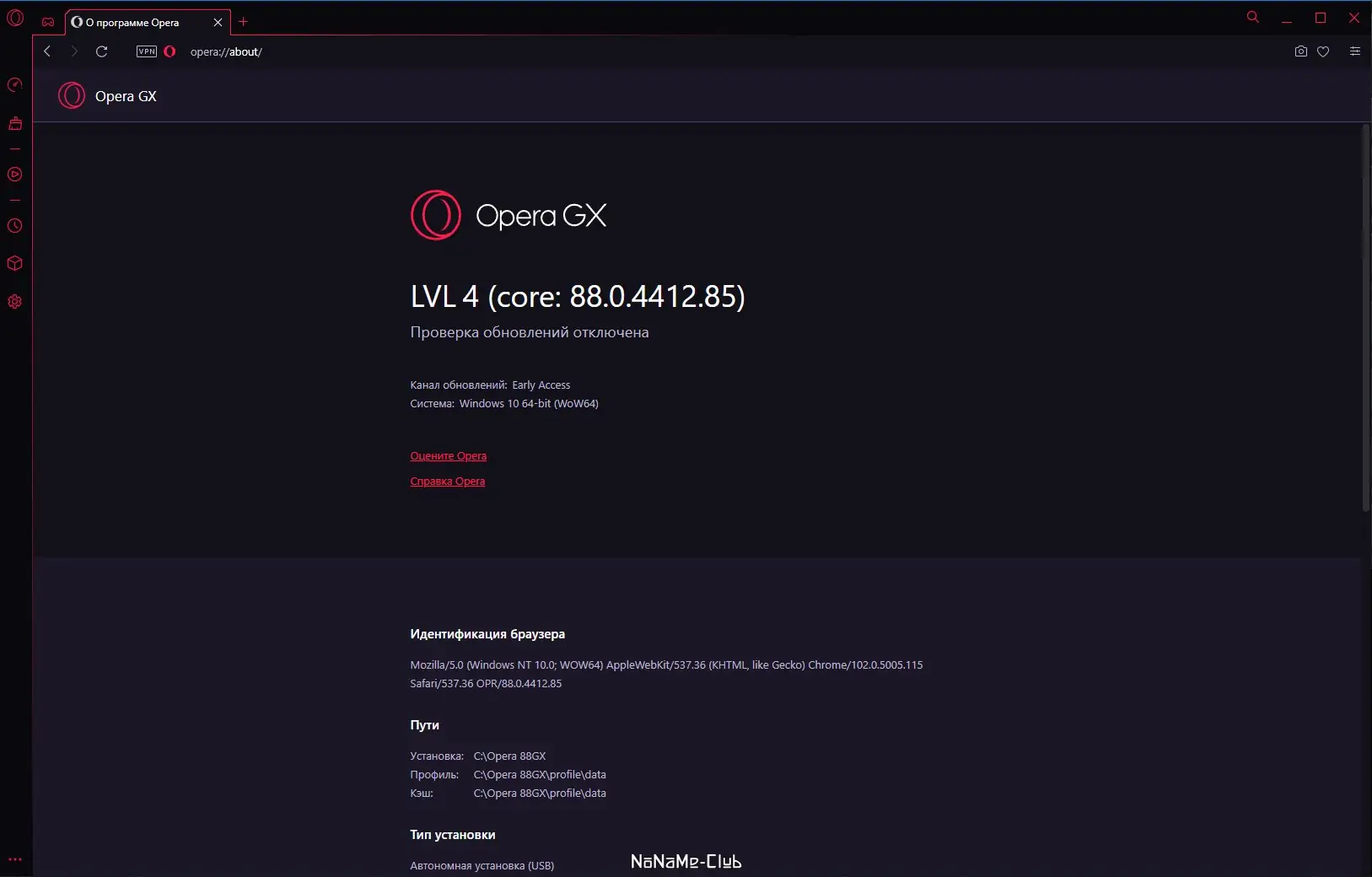Open tab search with the magnifier icon
The image size is (1372, 877).
point(1253,17)
